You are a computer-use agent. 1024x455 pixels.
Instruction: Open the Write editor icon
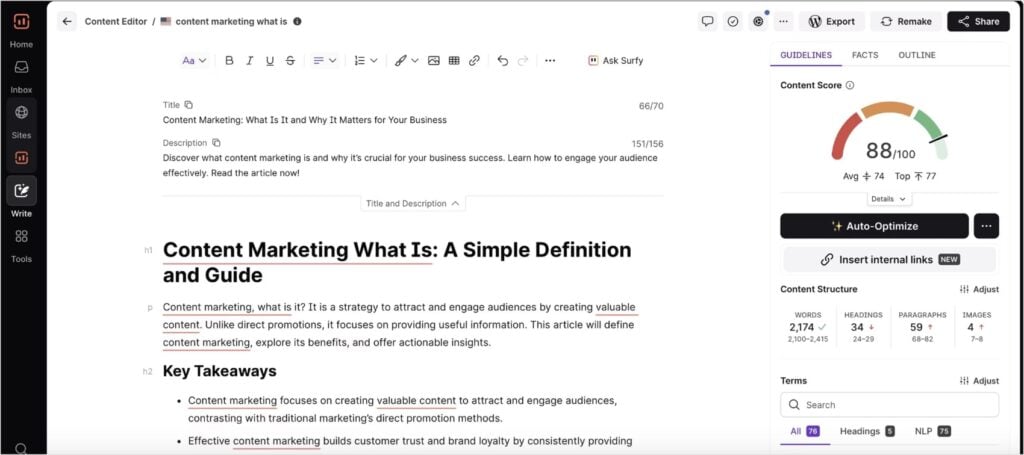pos(22,191)
